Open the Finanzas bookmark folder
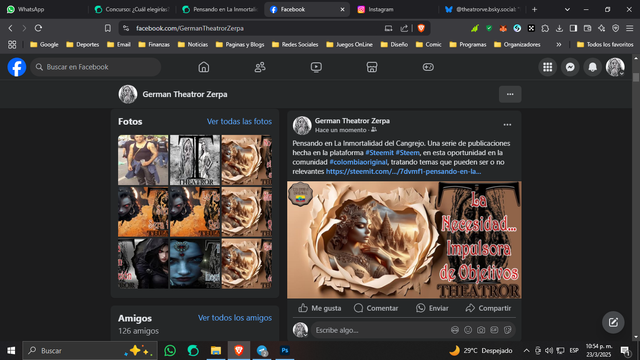The width and height of the screenshot is (640, 360). point(154,44)
